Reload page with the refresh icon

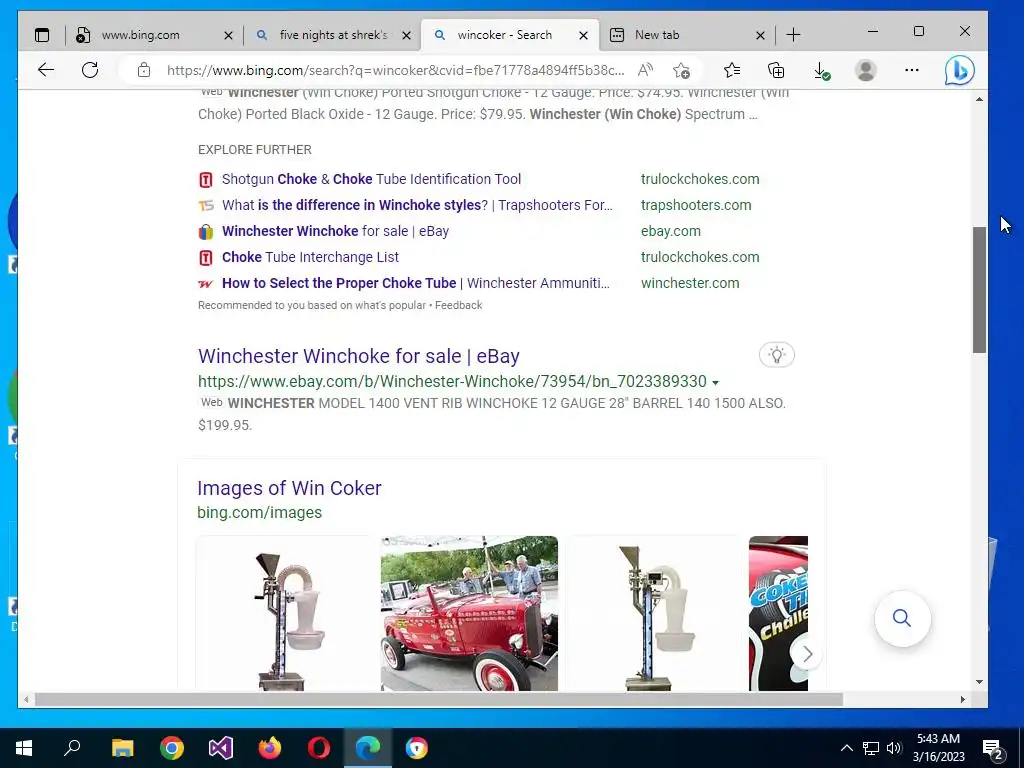(x=90, y=70)
